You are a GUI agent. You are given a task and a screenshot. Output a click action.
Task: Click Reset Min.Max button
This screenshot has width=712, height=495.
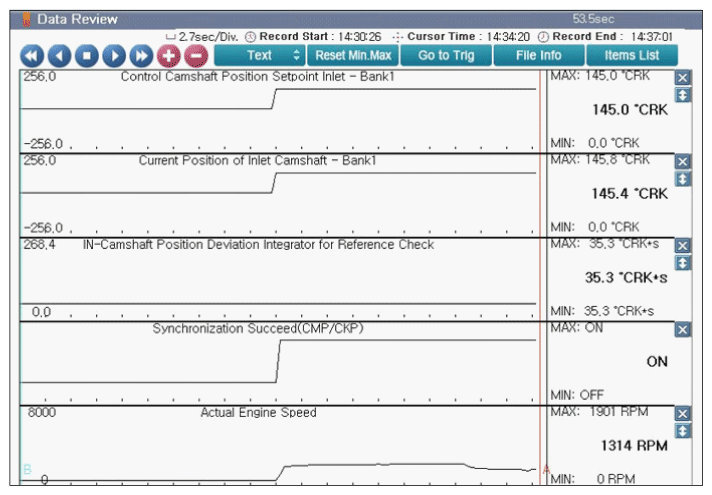[353, 55]
